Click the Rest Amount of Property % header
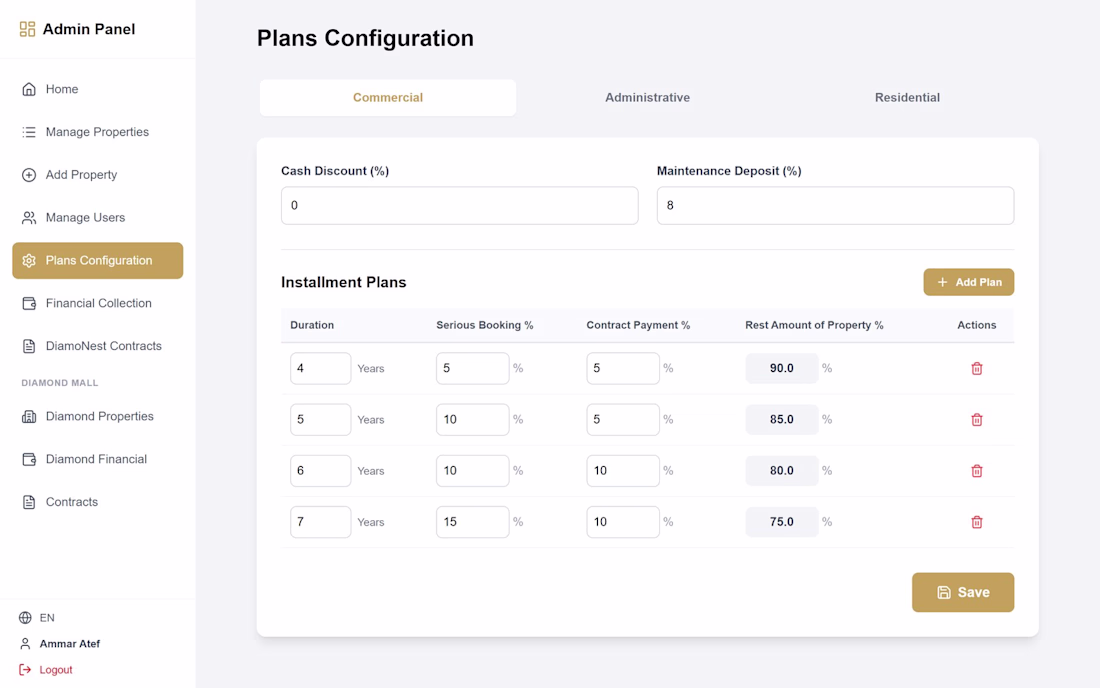 click(814, 325)
